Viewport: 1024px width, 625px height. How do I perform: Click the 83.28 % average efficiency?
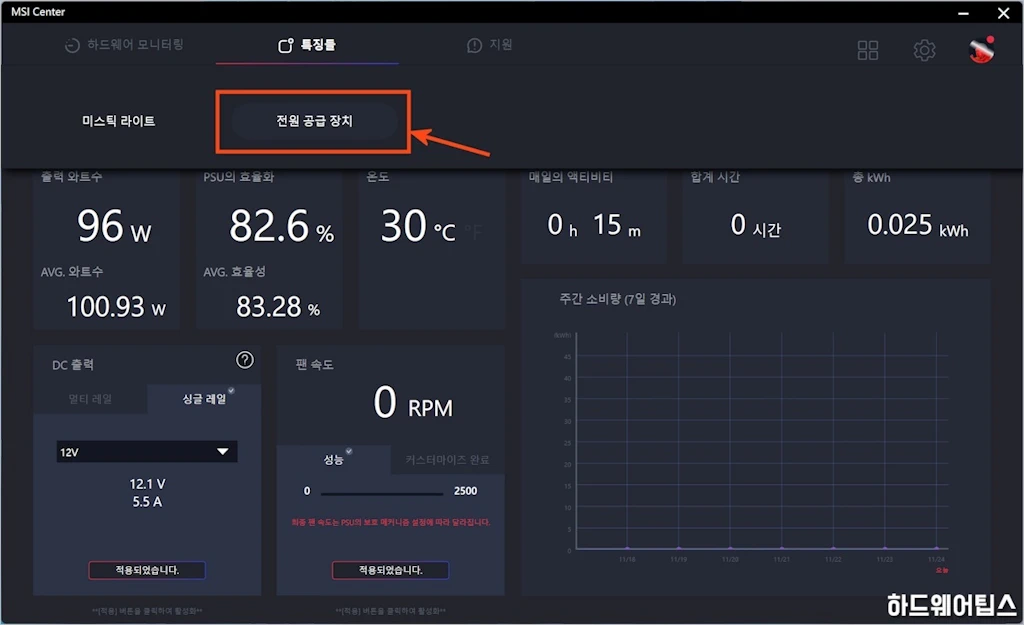click(278, 306)
